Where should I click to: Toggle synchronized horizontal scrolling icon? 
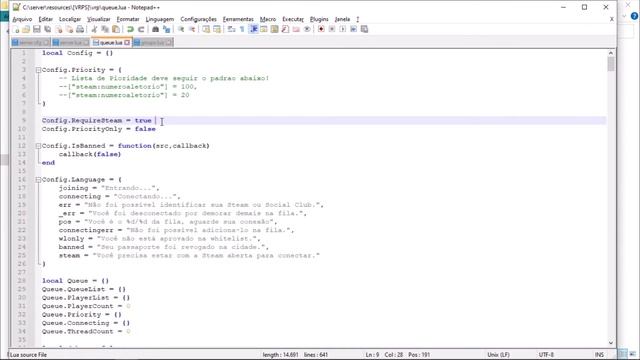217,29
